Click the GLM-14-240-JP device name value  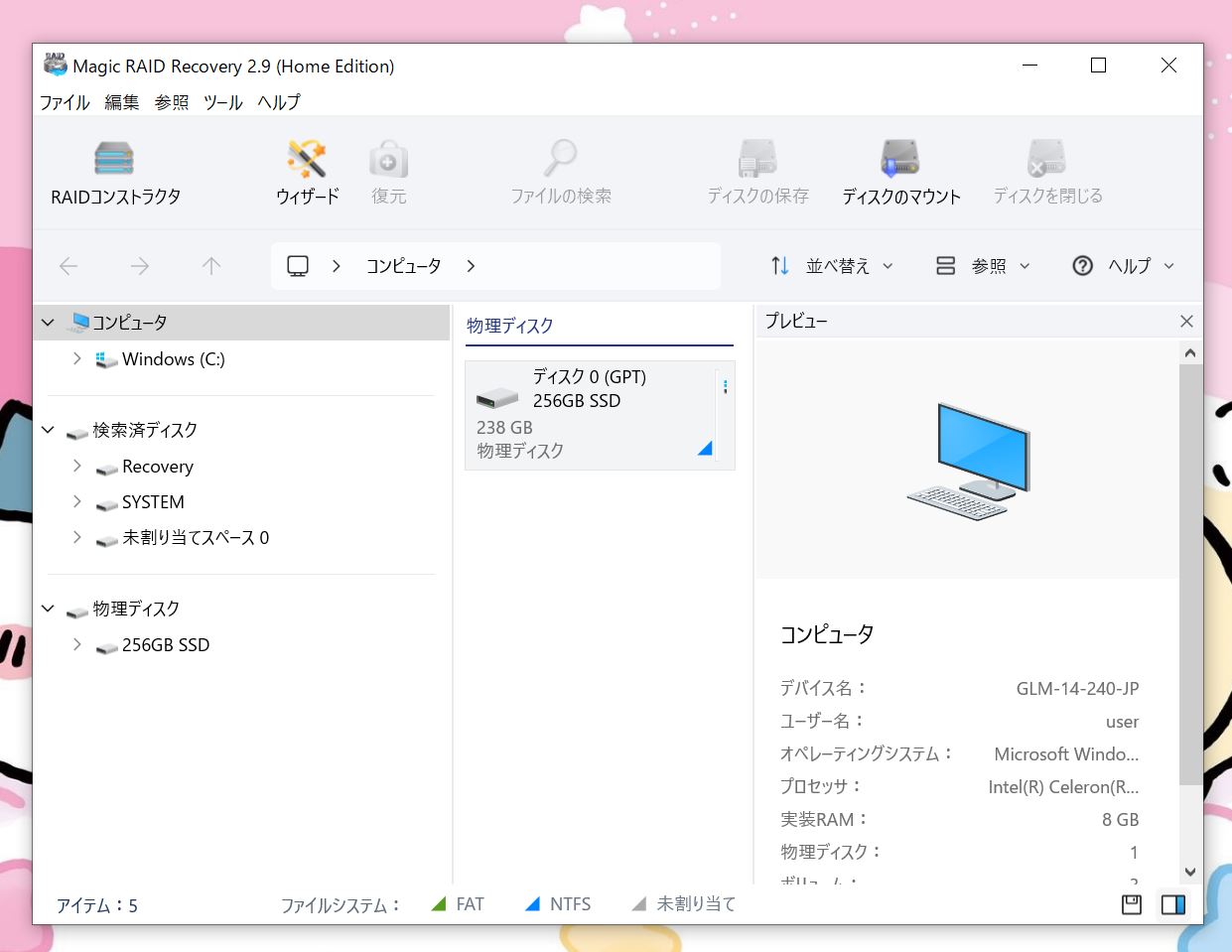point(1077,688)
